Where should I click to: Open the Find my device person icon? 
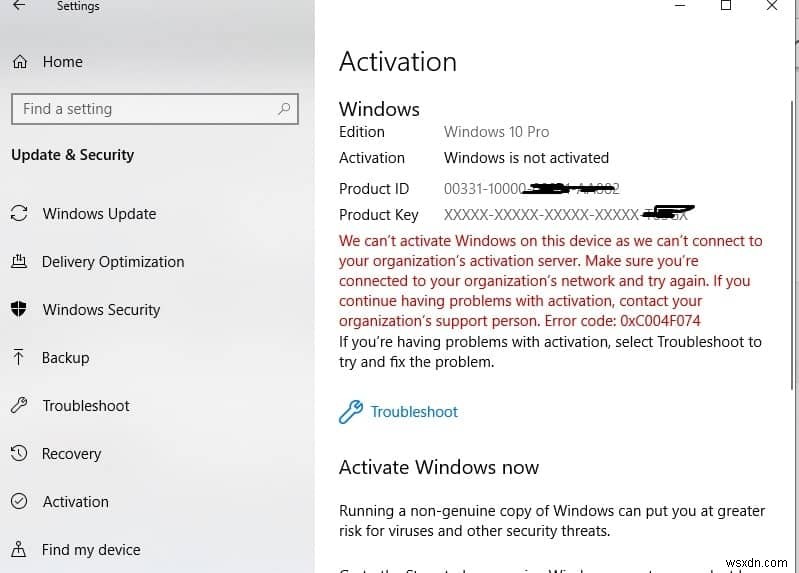click(x=19, y=549)
